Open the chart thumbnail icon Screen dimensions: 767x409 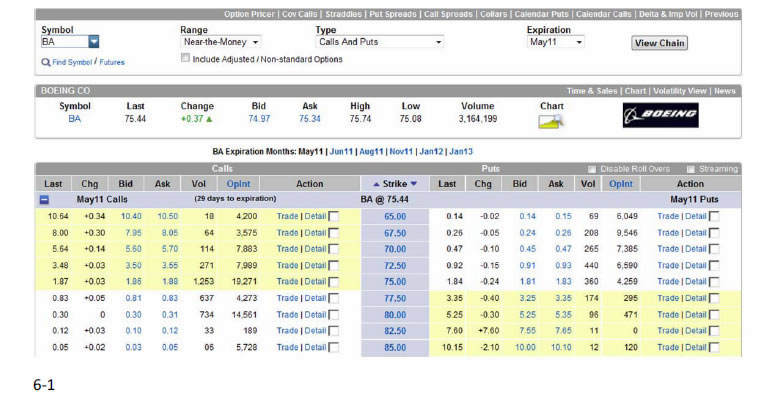pos(551,121)
